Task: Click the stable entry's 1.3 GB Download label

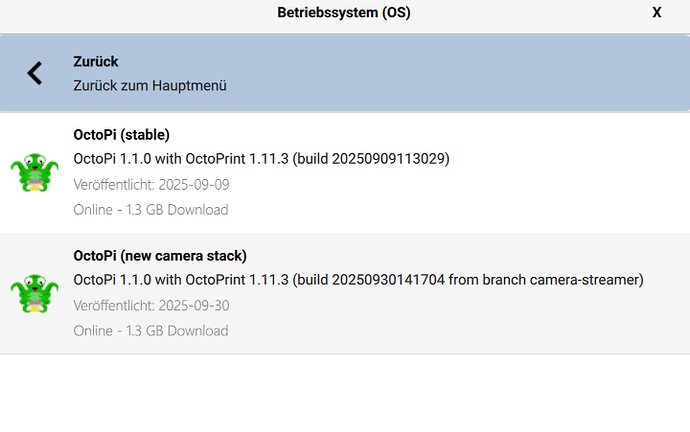Action: point(151,210)
